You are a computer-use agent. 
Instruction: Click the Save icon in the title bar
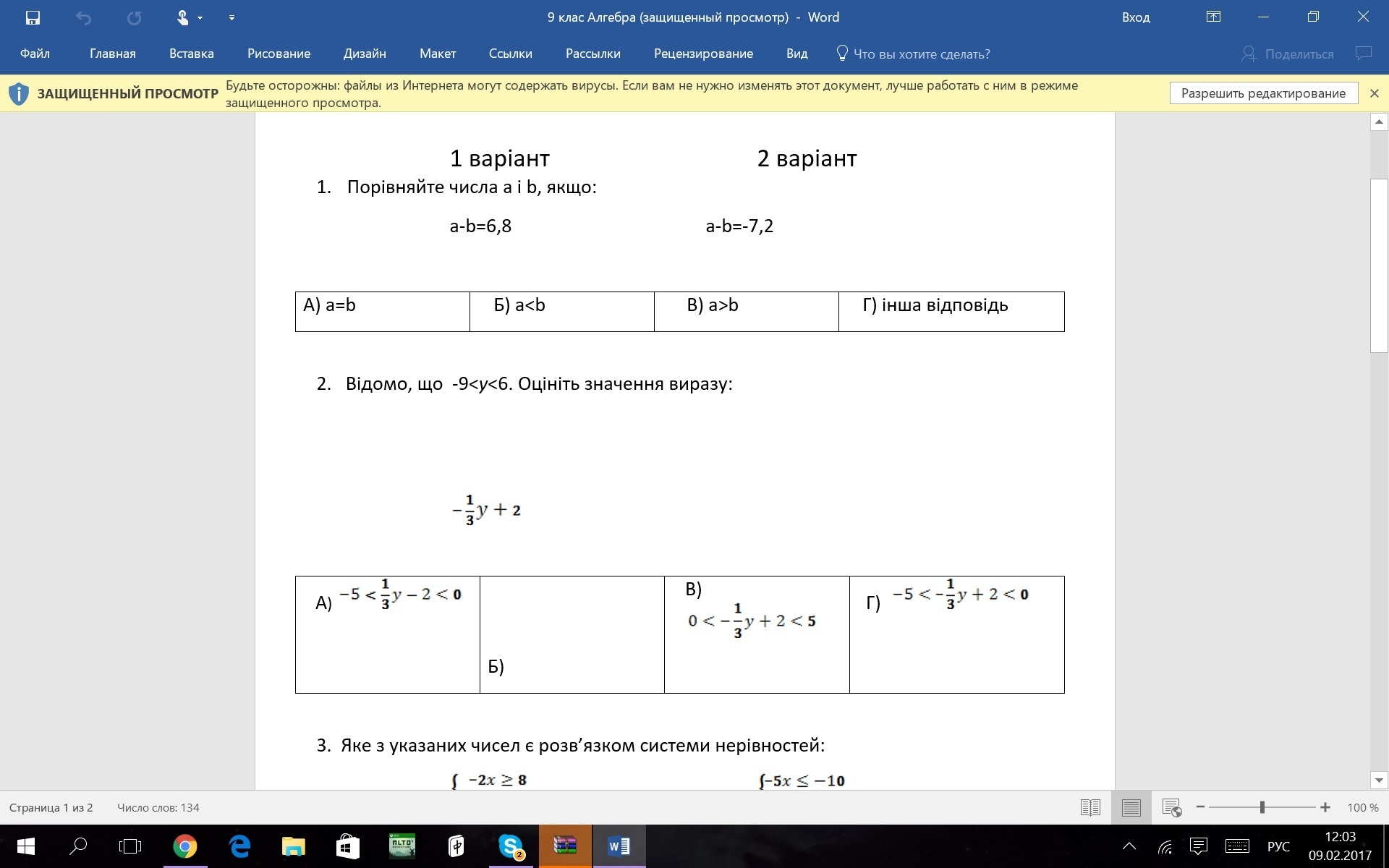tap(33, 17)
